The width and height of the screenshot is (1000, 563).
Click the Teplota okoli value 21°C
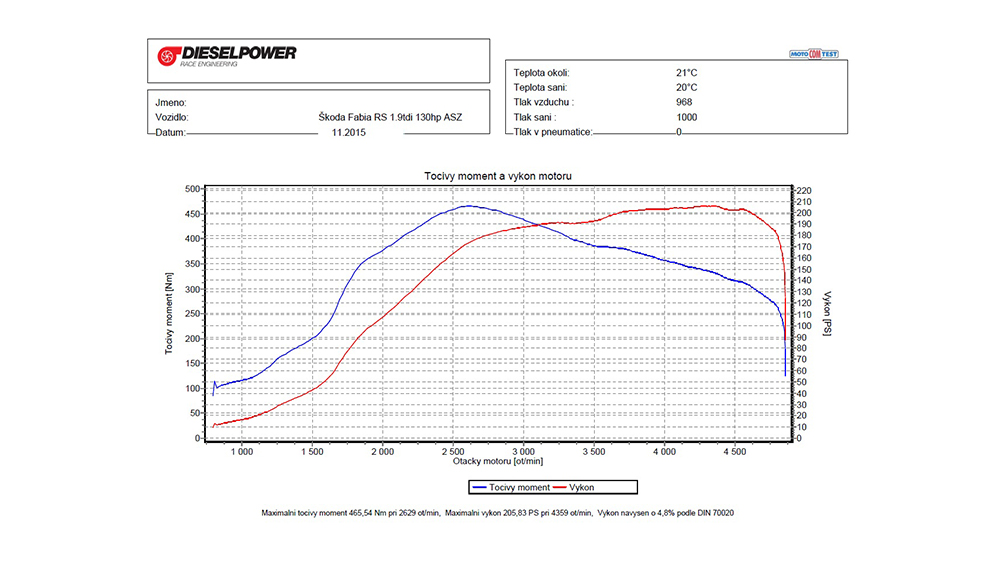tap(687, 73)
